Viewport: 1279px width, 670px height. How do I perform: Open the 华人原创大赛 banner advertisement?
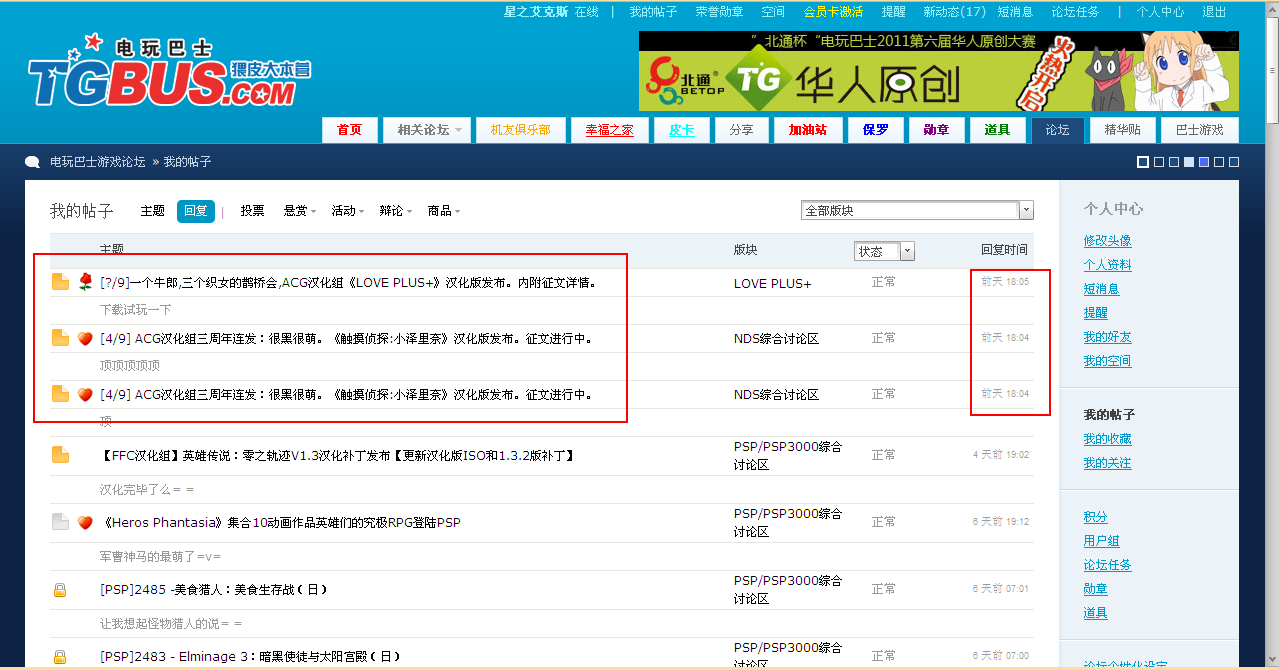point(939,71)
